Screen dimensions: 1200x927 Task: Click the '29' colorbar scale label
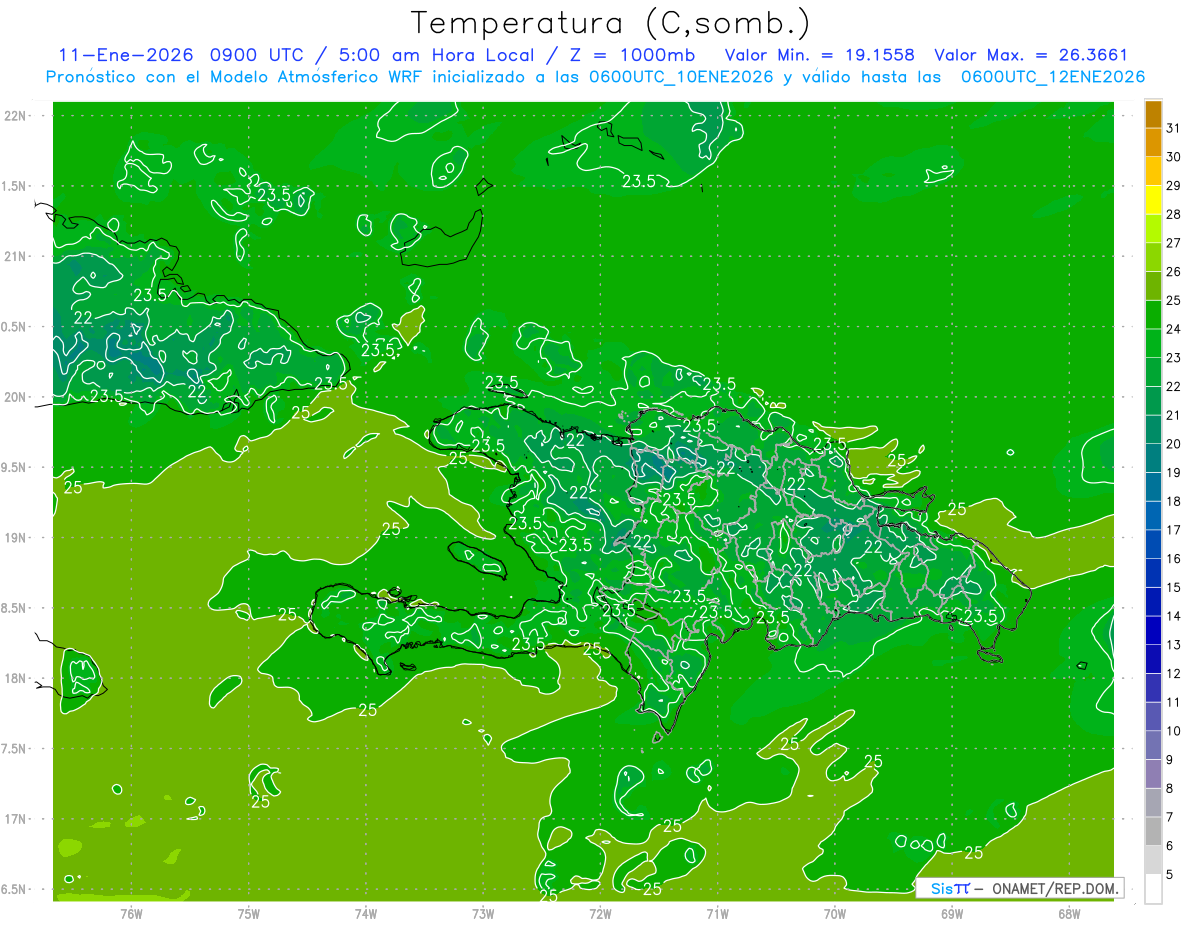[1174, 185]
